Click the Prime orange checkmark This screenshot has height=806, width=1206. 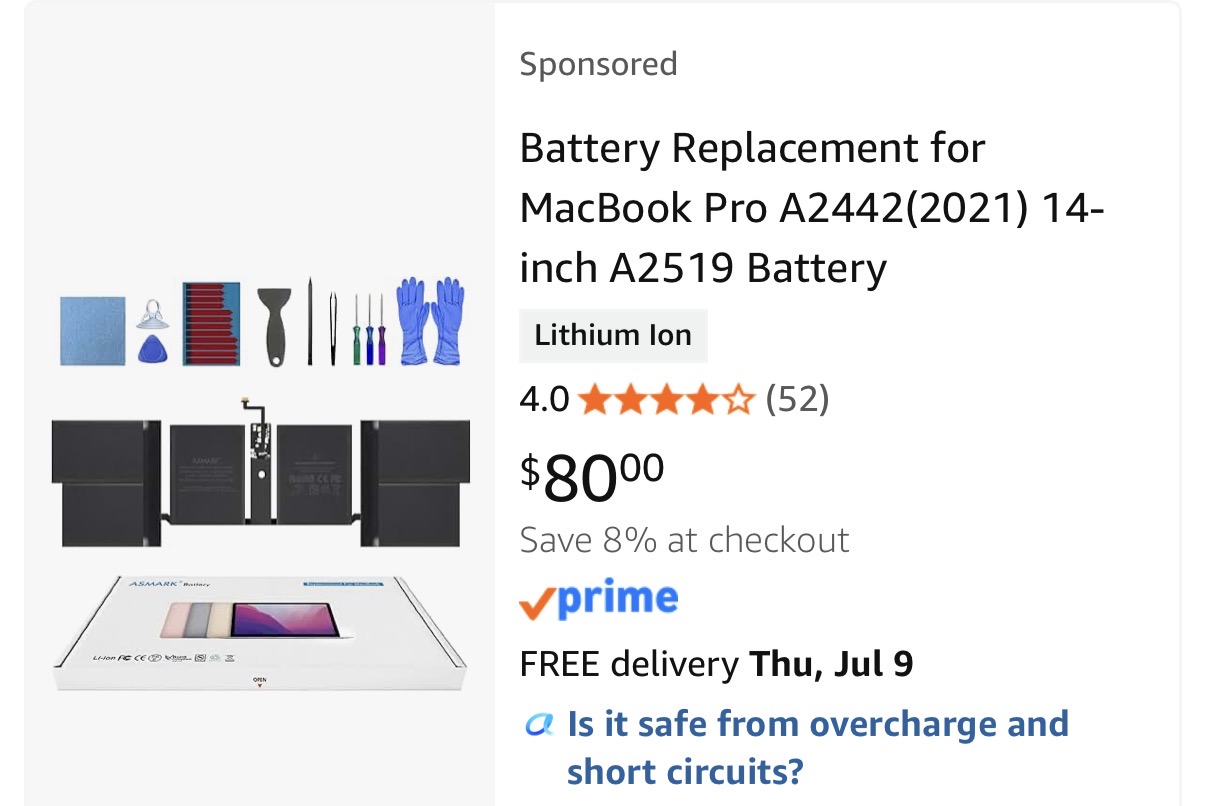[x=537, y=603]
